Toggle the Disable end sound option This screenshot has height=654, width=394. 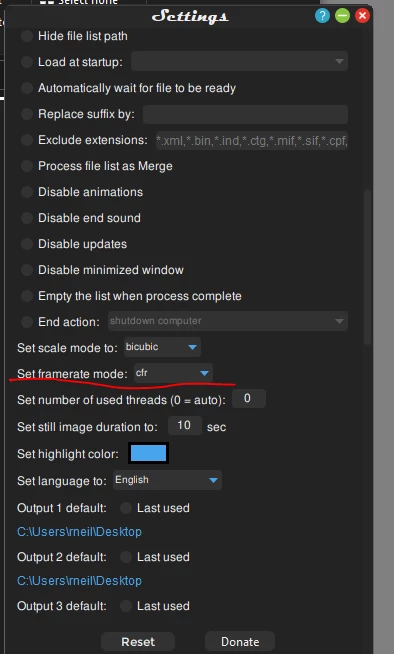coord(27,218)
